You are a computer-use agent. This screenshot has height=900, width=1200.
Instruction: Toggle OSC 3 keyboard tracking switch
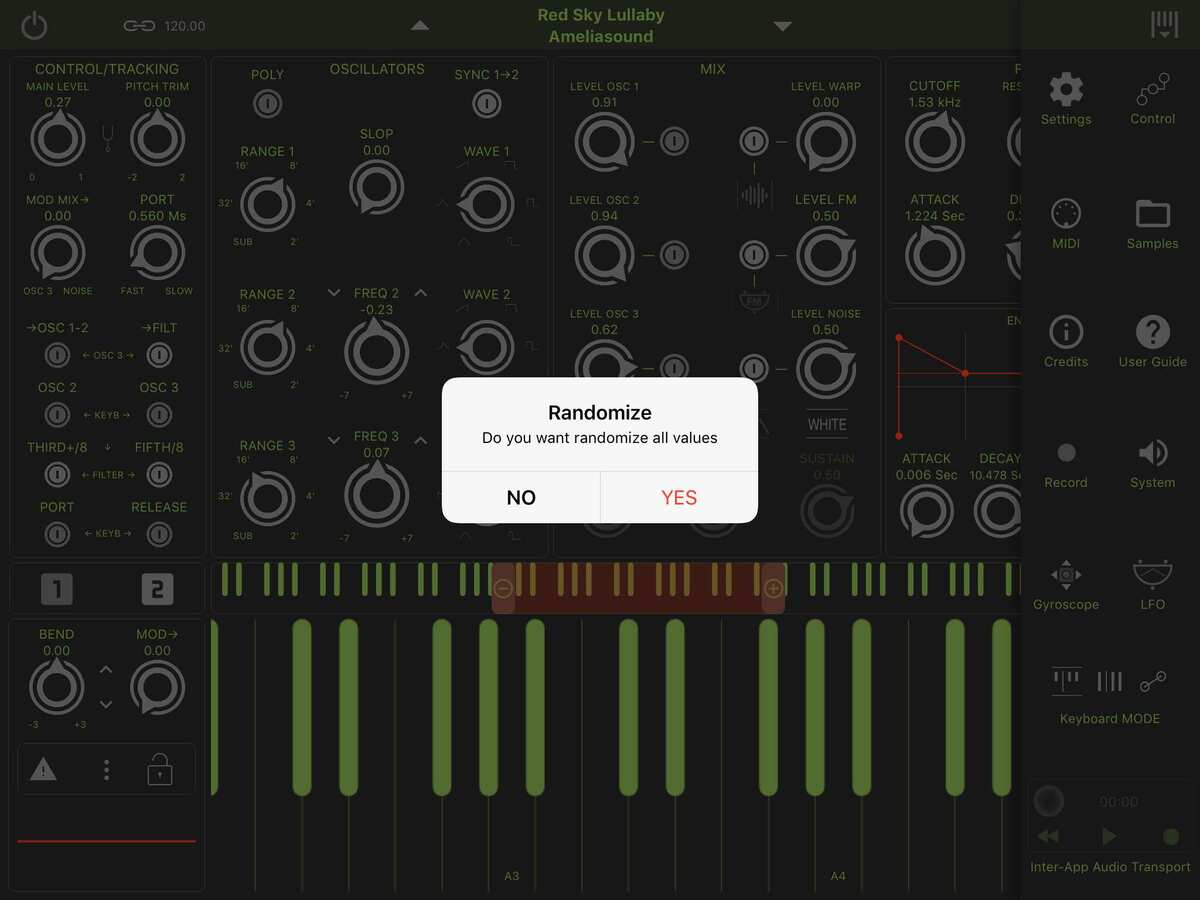click(x=159, y=414)
